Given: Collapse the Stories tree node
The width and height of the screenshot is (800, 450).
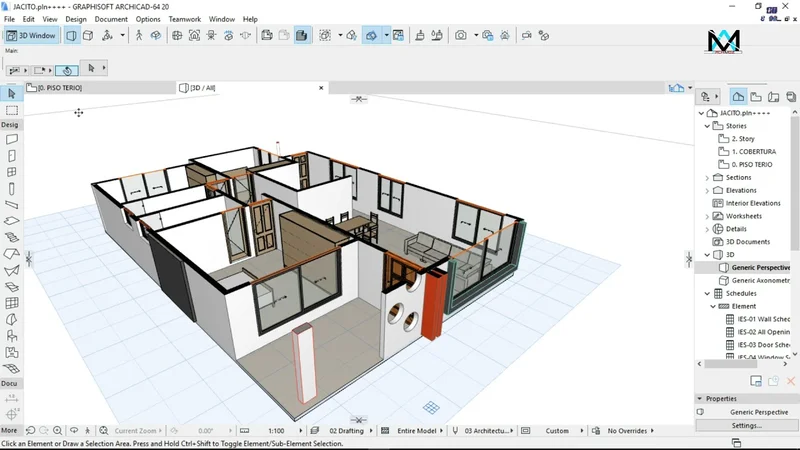Looking at the screenshot, I should click(707, 126).
